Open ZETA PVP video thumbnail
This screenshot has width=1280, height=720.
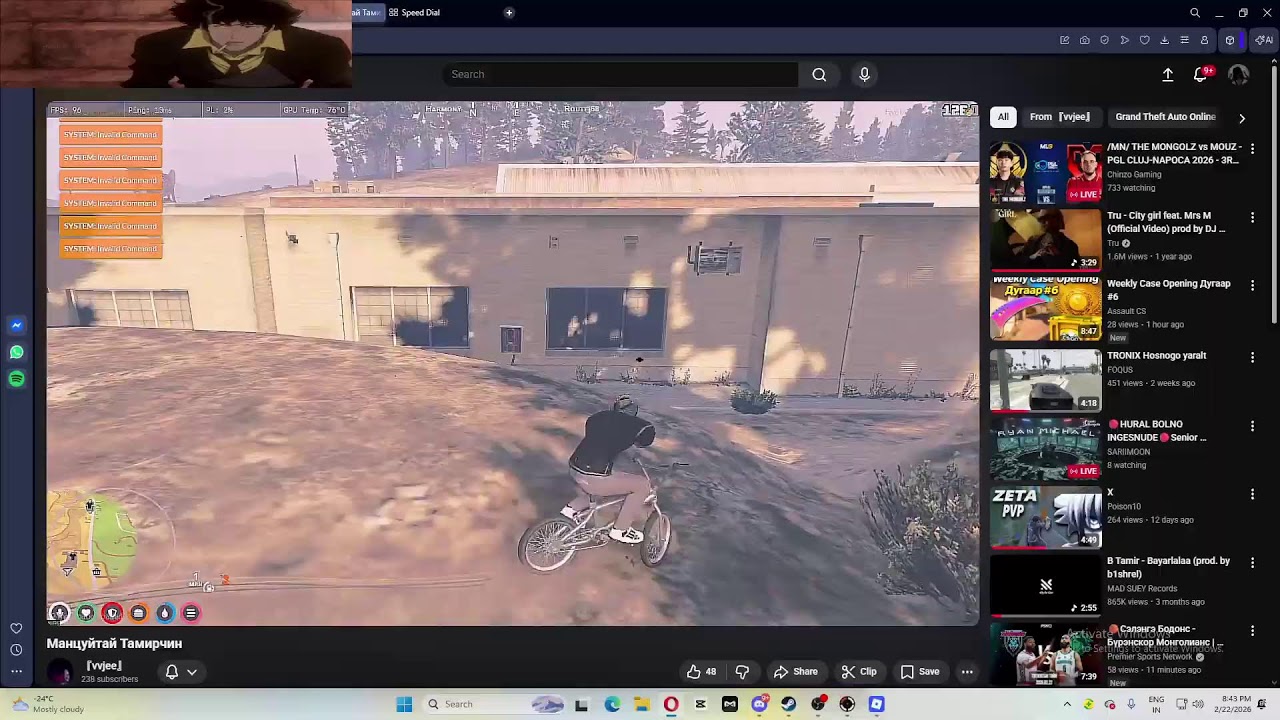click(x=1045, y=517)
